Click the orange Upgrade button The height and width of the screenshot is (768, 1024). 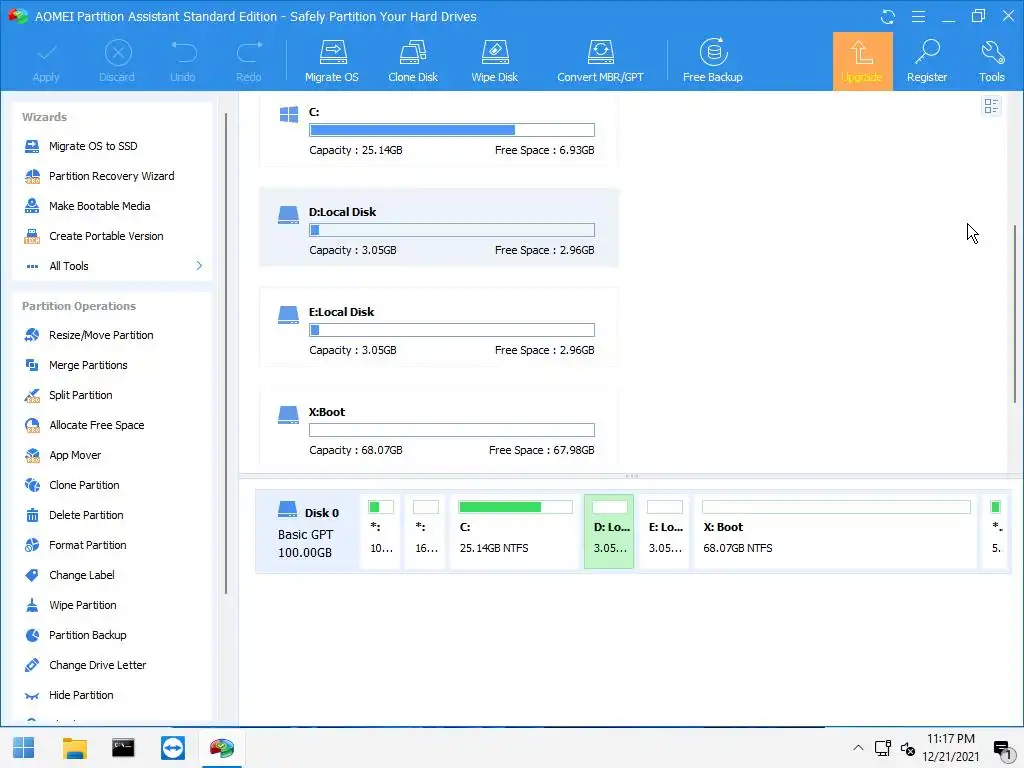coord(862,61)
